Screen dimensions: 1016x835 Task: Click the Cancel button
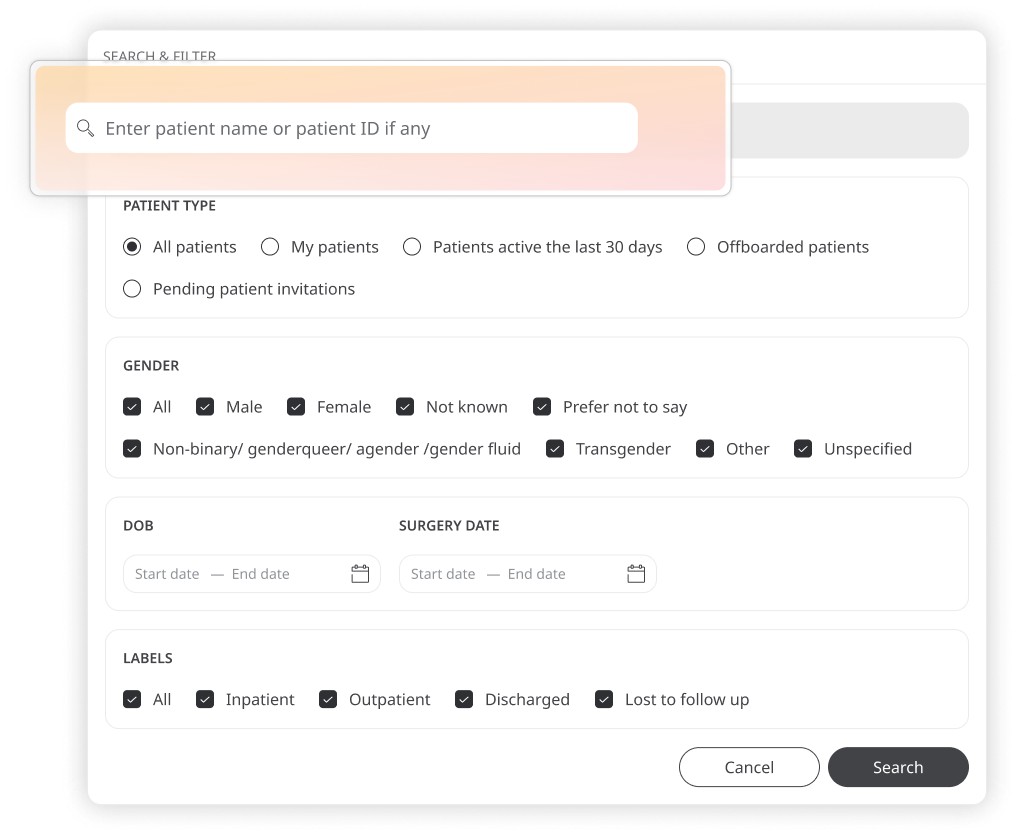pyautogui.click(x=749, y=767)
